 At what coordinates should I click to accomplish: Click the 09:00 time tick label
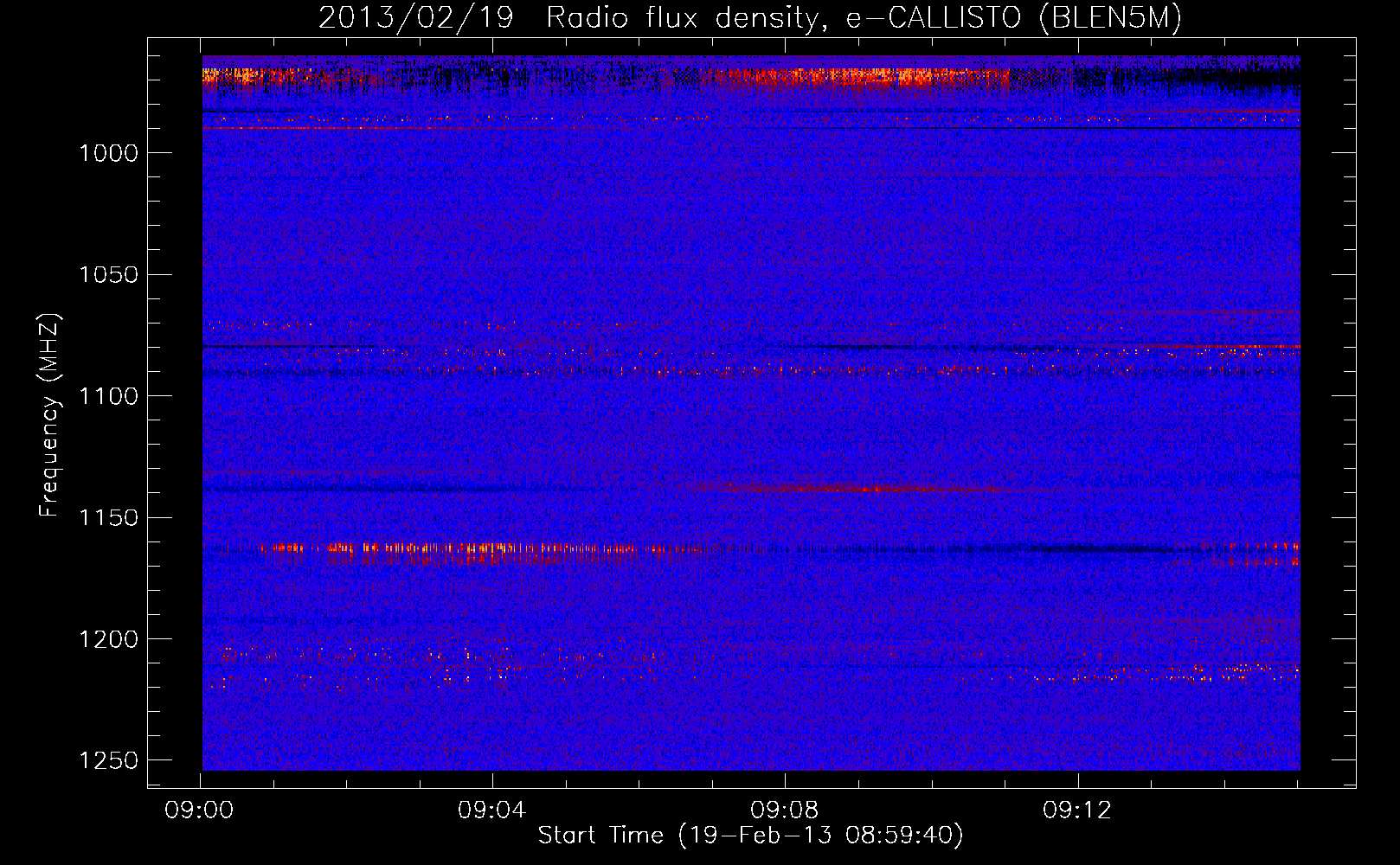(x=200, y=811)
